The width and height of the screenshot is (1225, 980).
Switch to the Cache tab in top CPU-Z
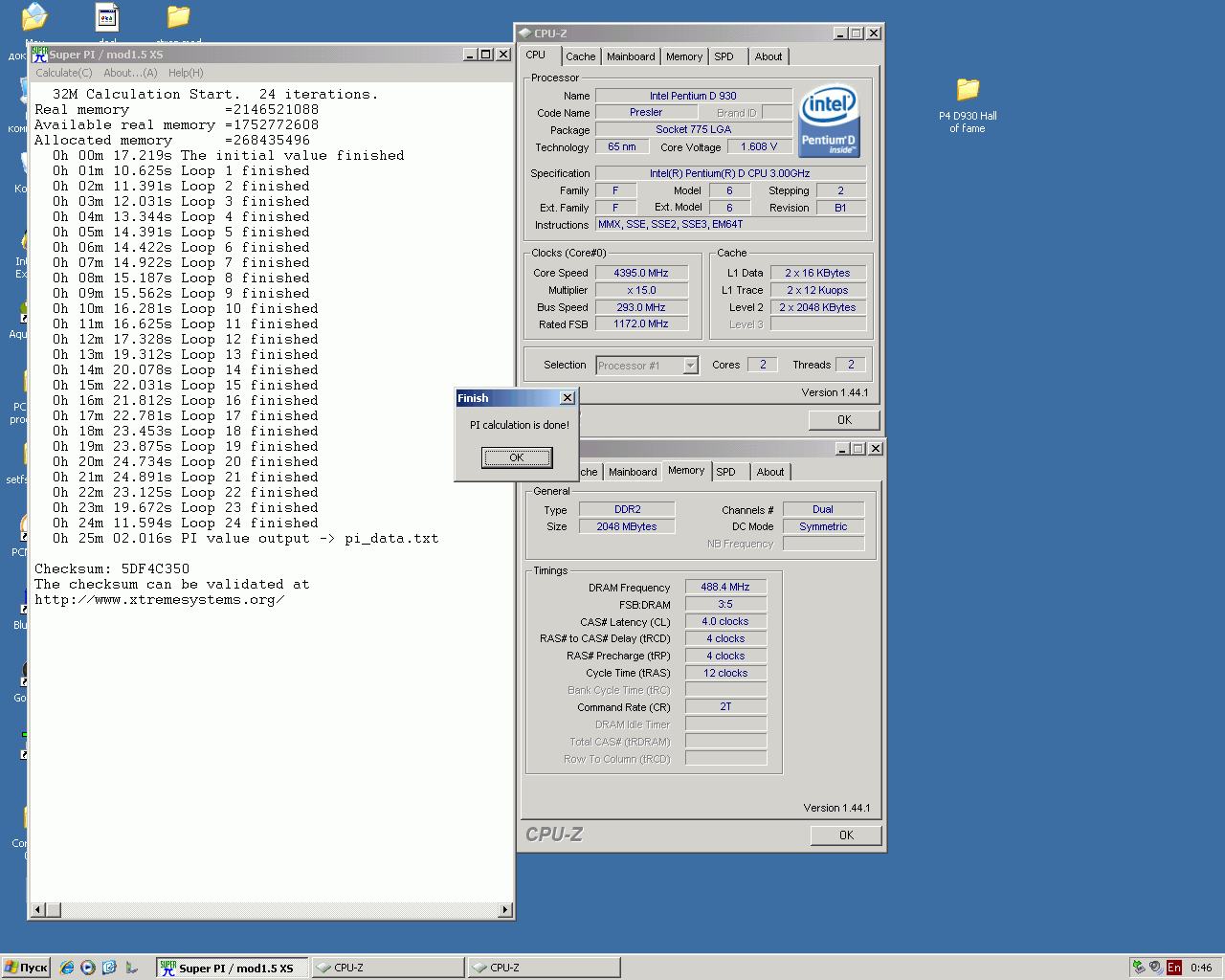(x=580, y=56)
